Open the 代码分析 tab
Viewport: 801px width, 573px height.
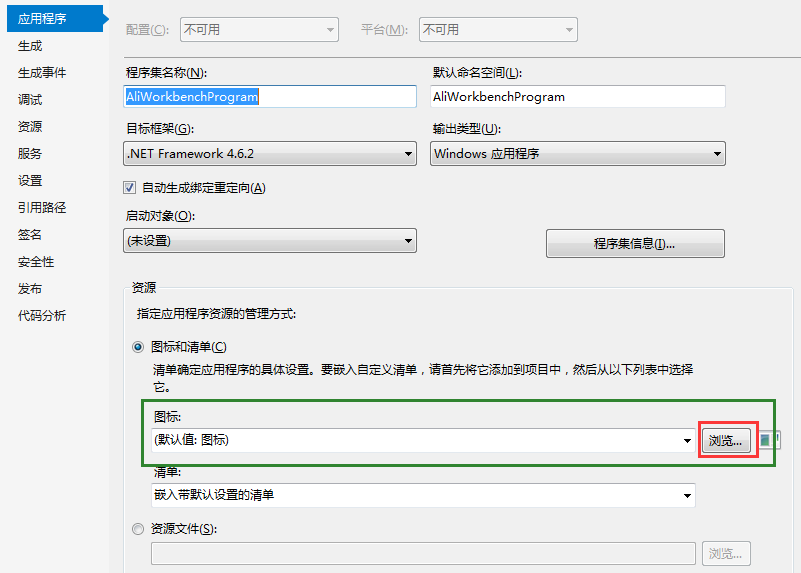click(x=42, y=316)
